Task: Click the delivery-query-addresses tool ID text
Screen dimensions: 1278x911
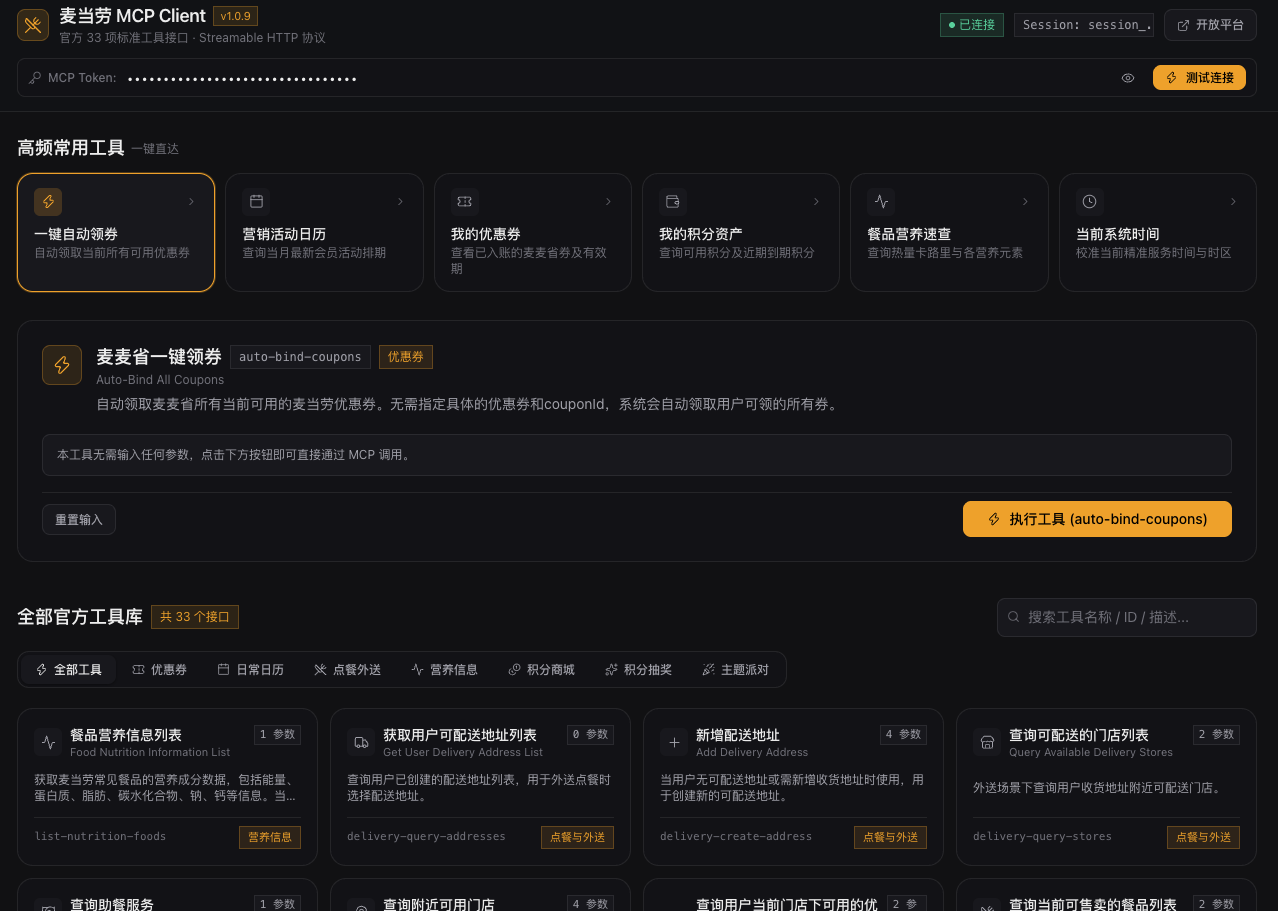Action: (x=426, y=836)
